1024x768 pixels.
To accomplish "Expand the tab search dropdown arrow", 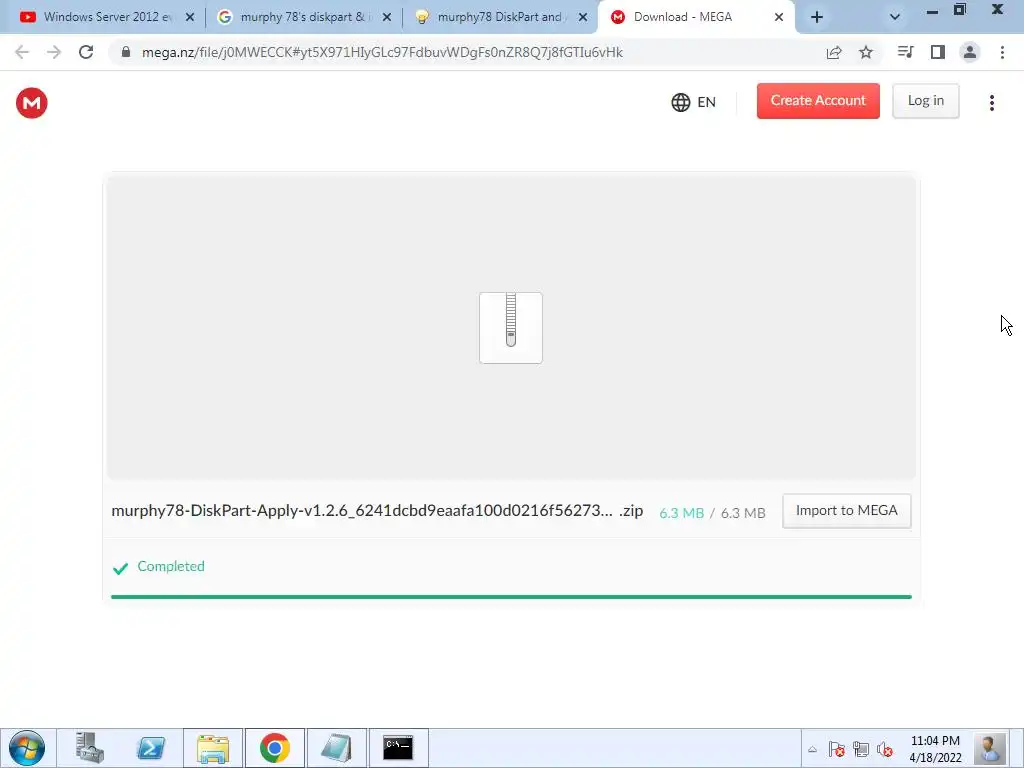I will (x=895, y=17).
